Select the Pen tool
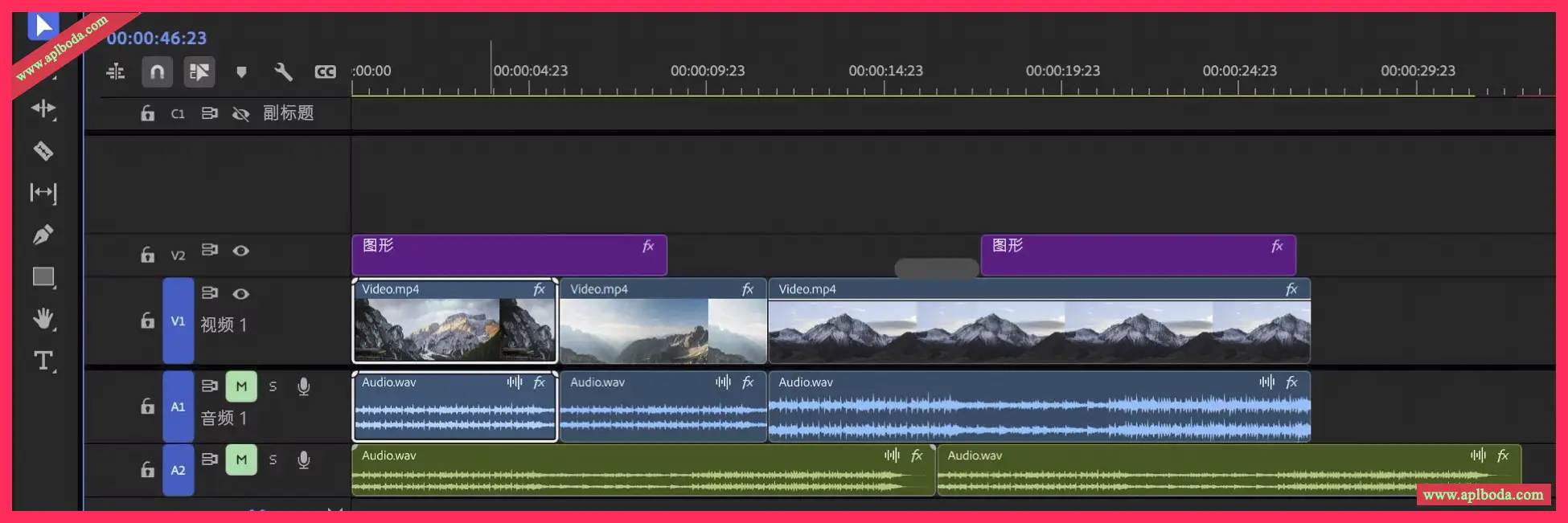 [43, 235]
